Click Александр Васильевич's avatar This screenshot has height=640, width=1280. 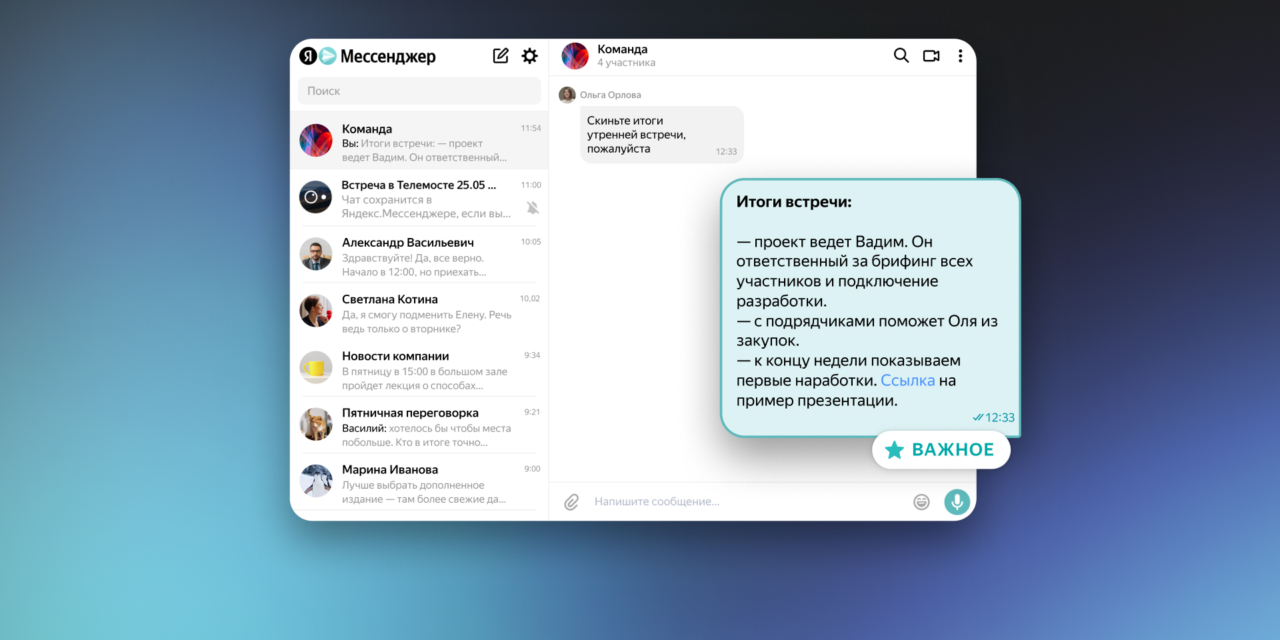tap(316, 254)
